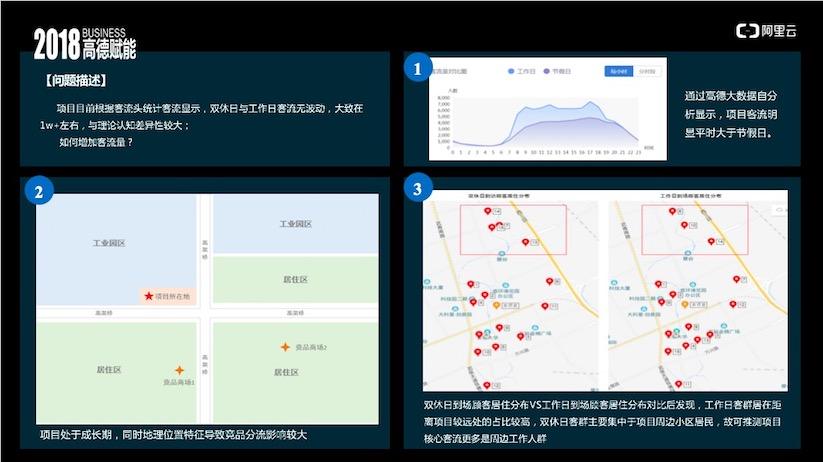Click the 8,000 value on chart y-axis
823x462 pixels.
pyautogui.click(x=444, y=98)
